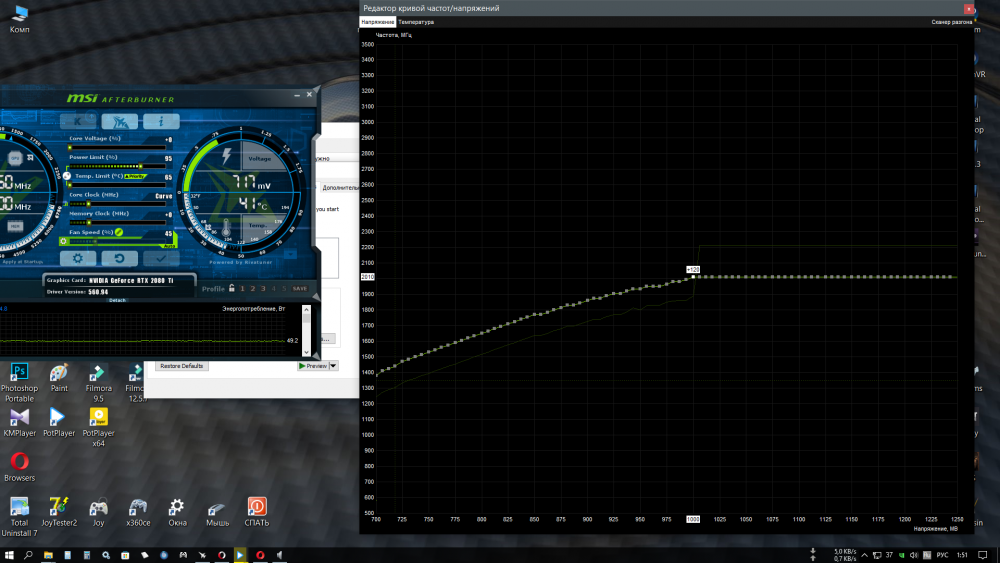Switch input language РУС in tray
Screen dimensions: 1000x563
tap(942, 555)
